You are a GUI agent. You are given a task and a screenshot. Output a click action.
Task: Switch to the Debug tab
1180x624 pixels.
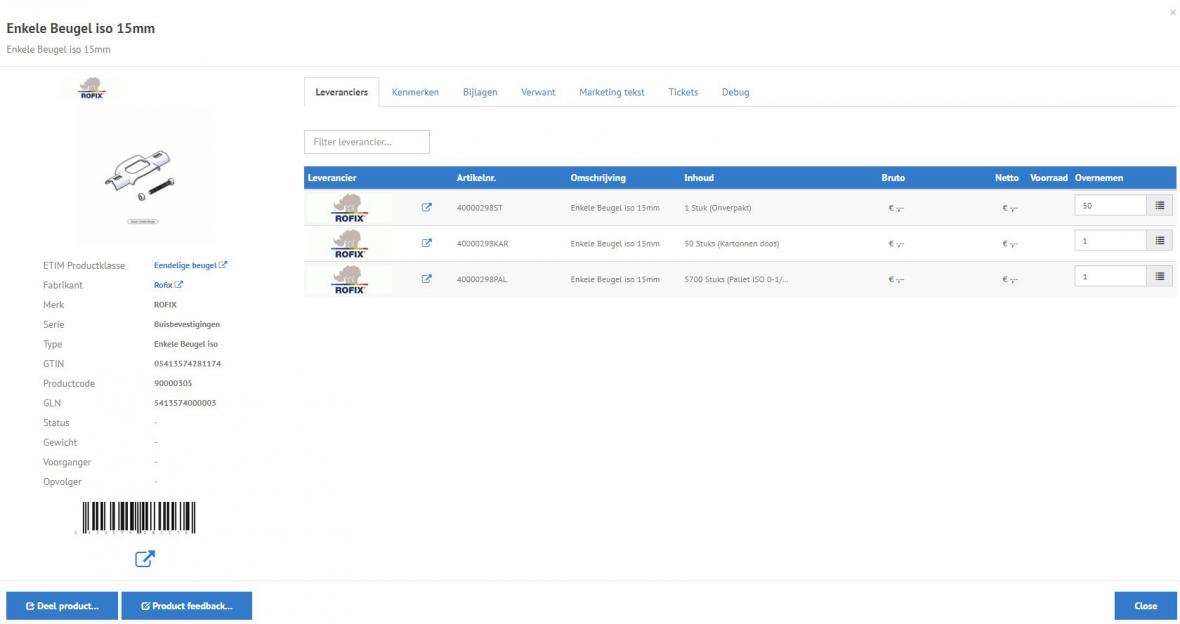(736, 92)
